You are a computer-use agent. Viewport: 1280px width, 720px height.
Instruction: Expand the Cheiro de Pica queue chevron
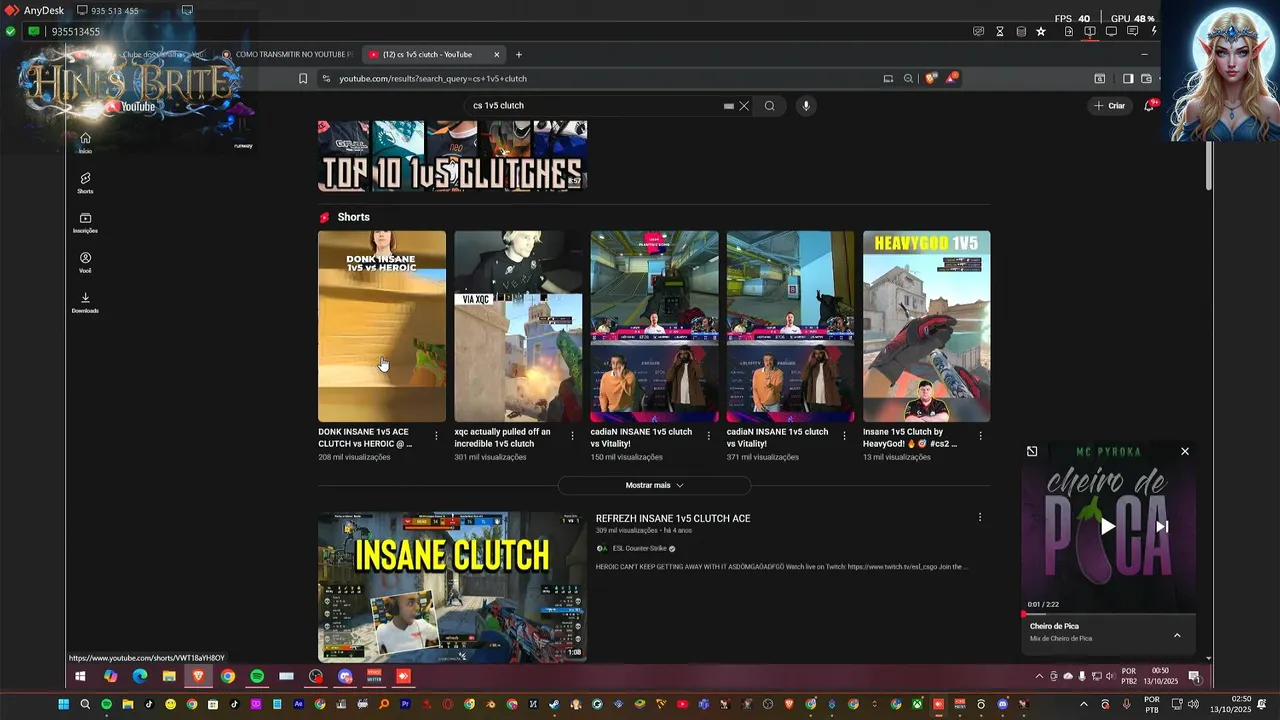click(x=1177, y=635)
